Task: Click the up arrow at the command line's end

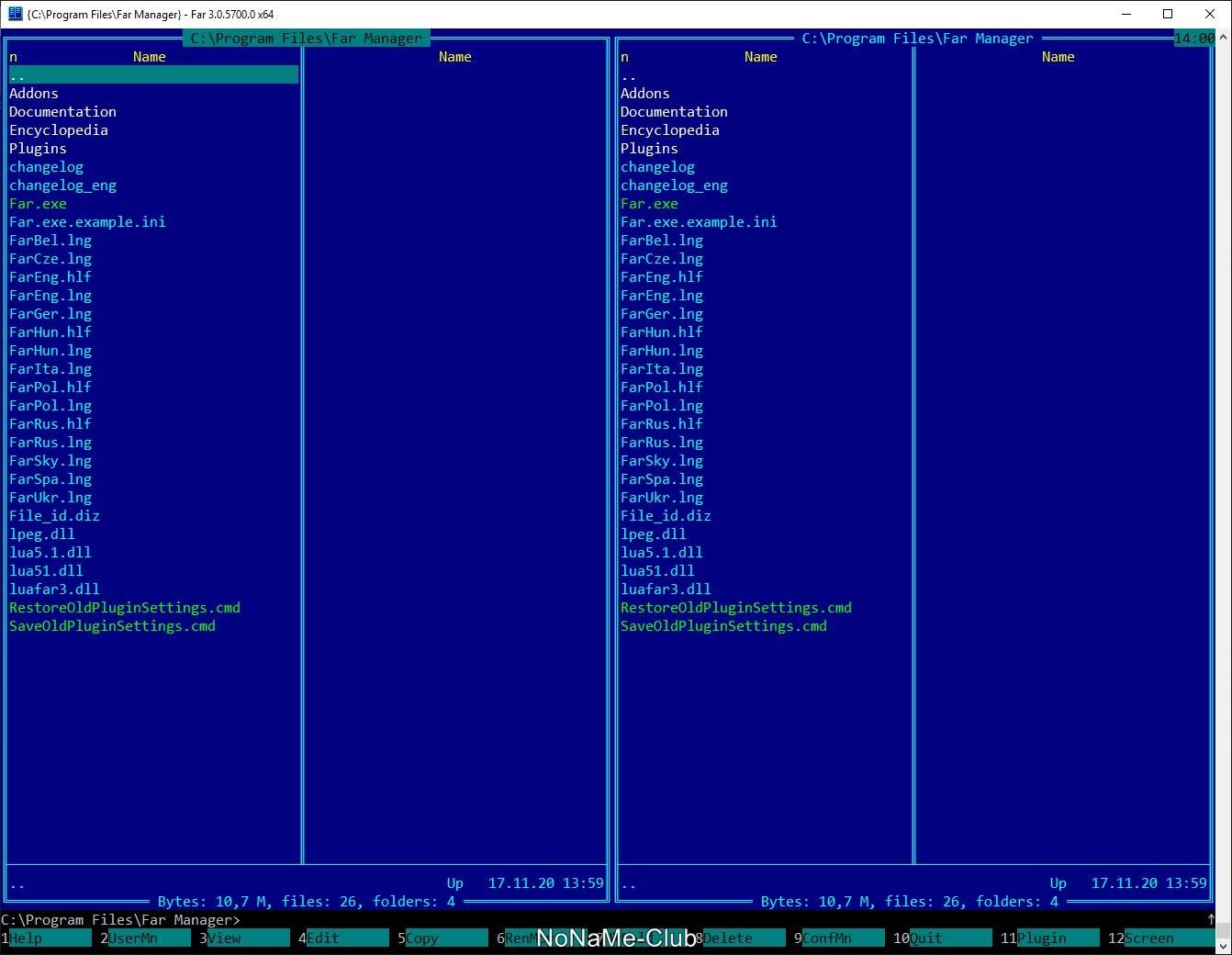Action: click(1211, 919)
